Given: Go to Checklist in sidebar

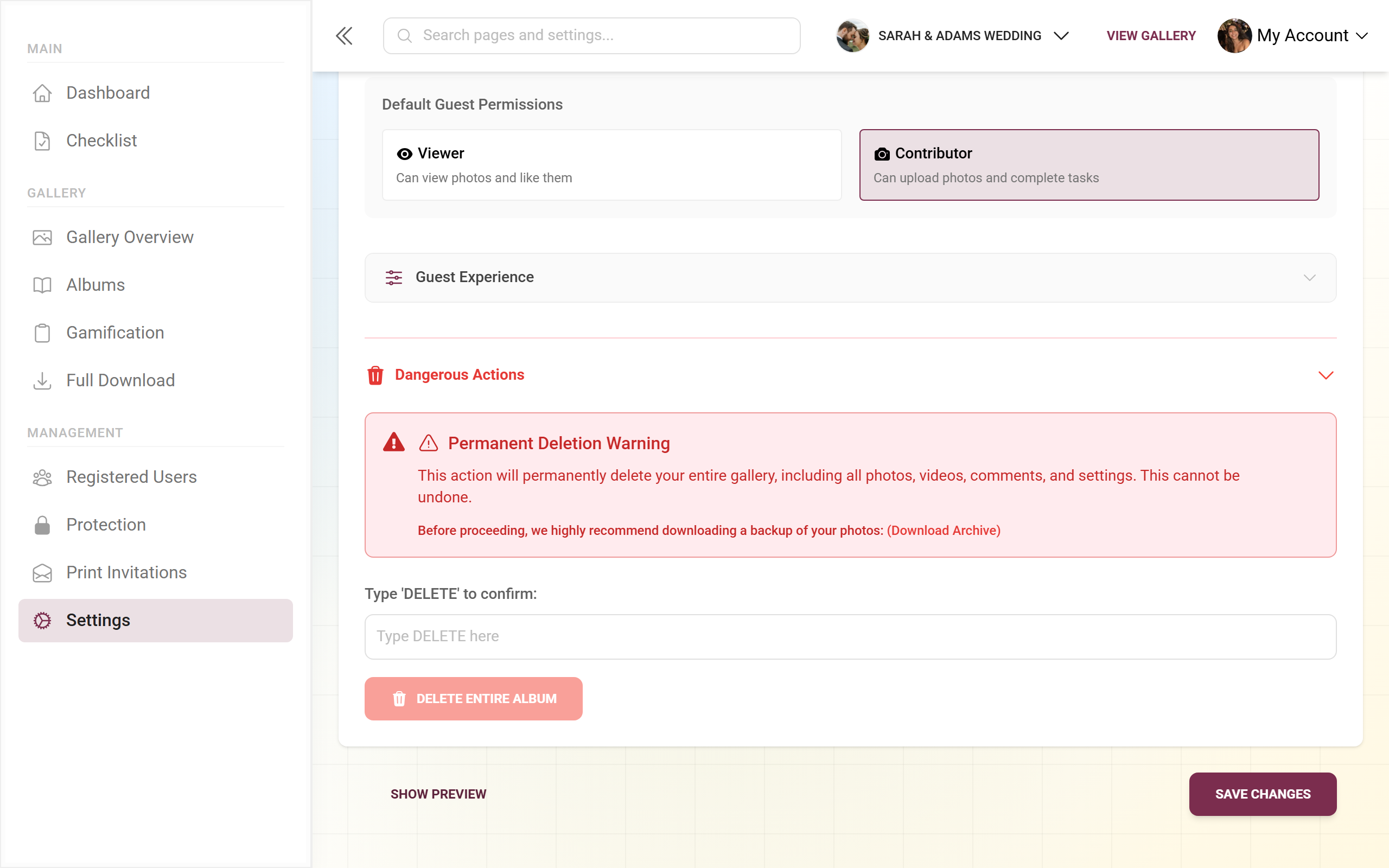Looking at the screenshot, I should pyautogui.click(x=156, y=141).
